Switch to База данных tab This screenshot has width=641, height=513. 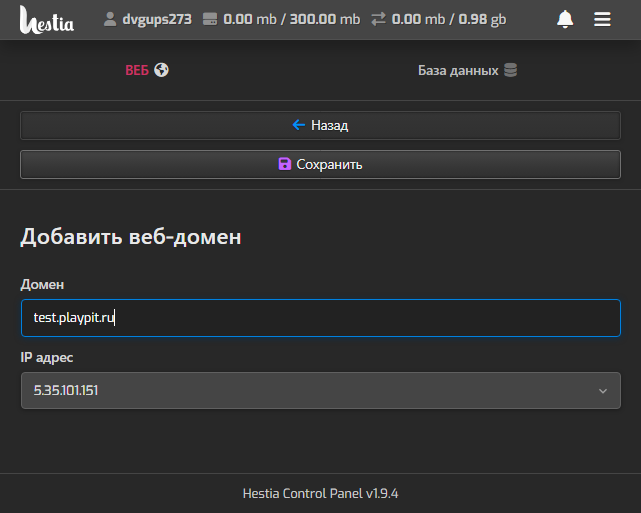pyautogui.click(x=467, y=70)
